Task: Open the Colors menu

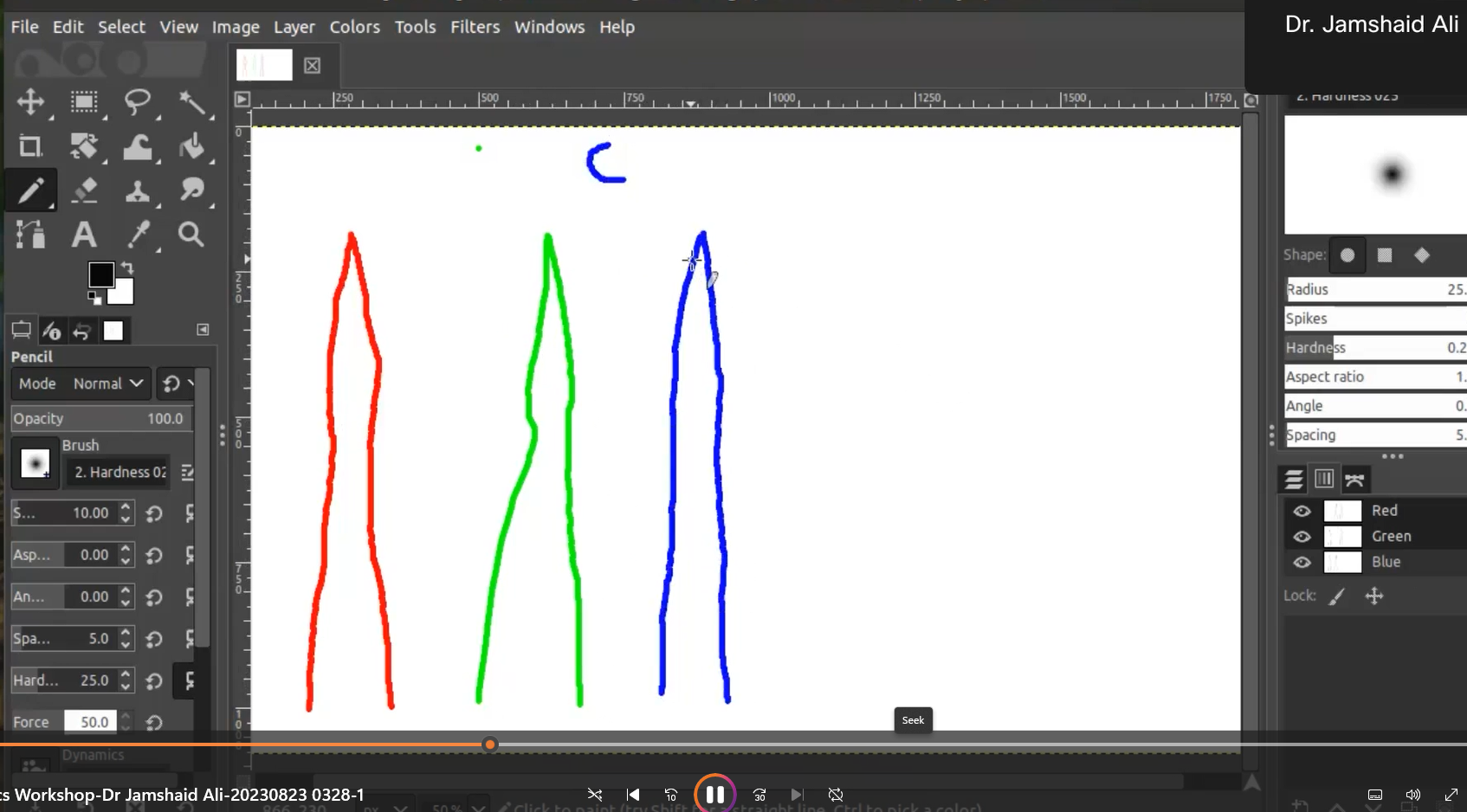Action: point(354,27)
